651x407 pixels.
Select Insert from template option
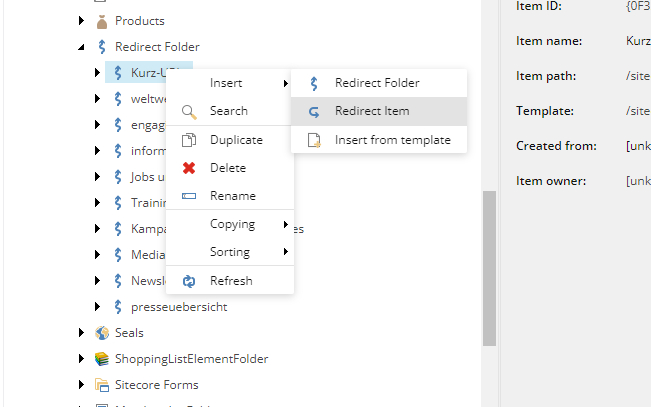pos(392,140)
